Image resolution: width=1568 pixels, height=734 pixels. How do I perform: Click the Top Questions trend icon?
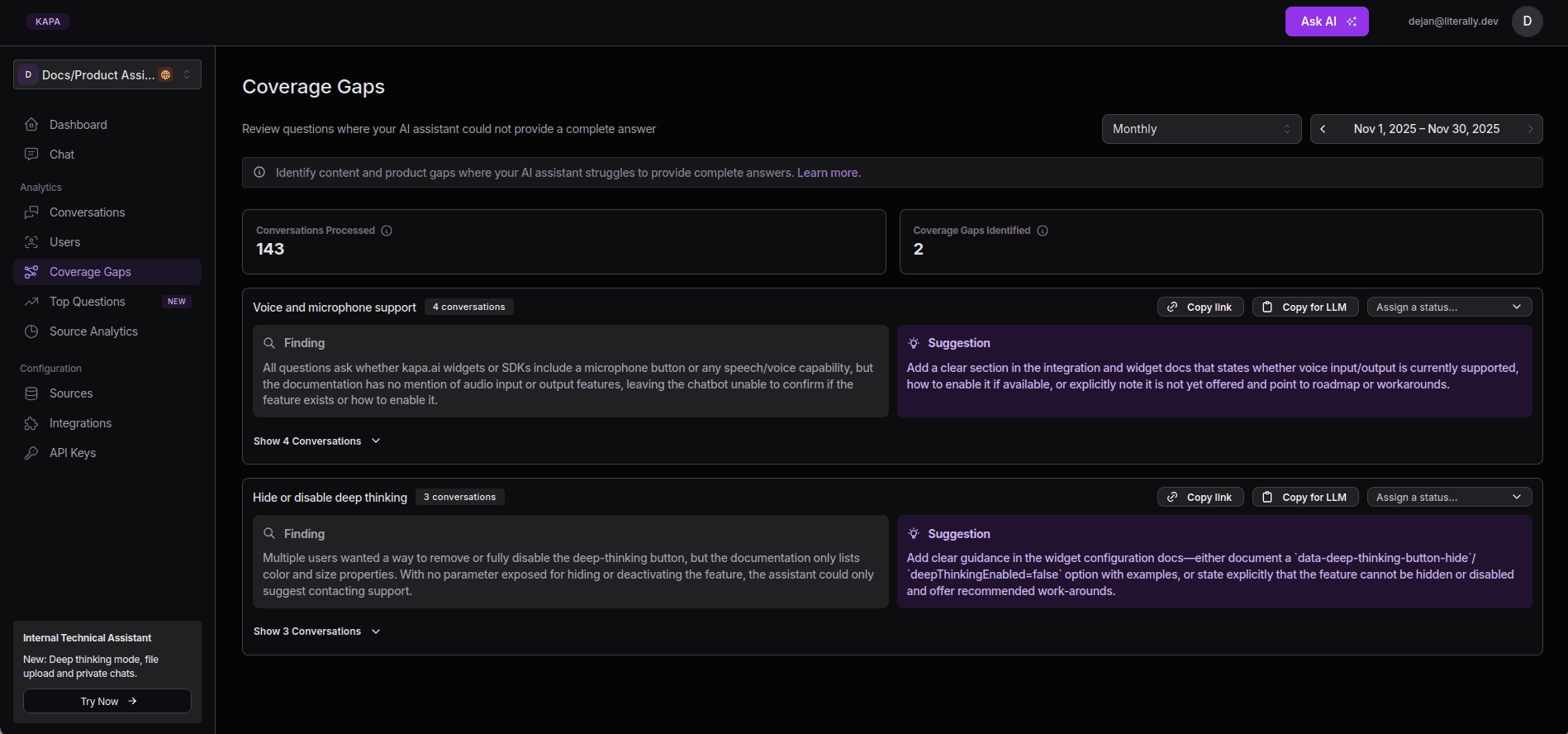click(x=31, y=302)
